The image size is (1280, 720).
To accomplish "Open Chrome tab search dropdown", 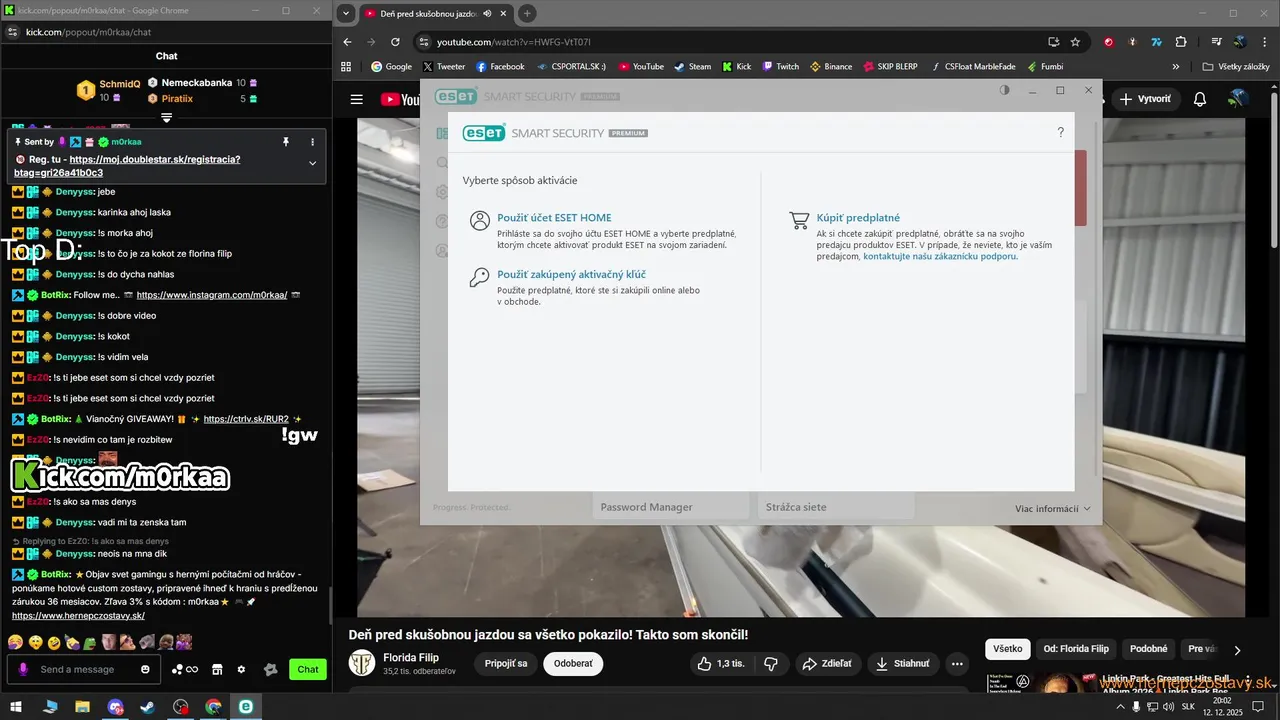I will [346, 14].
